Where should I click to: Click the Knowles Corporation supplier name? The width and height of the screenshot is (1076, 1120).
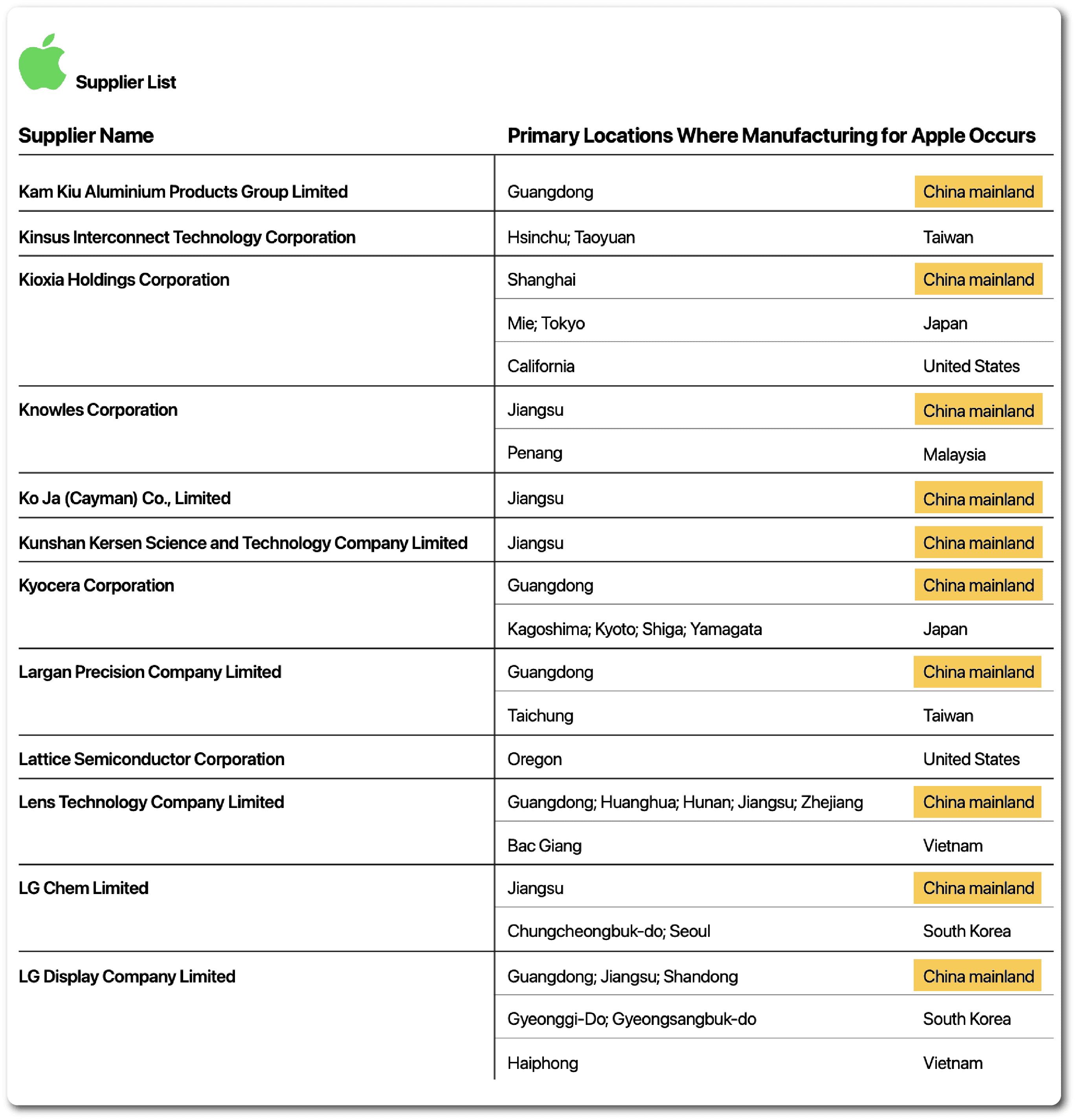click(98, 410)
